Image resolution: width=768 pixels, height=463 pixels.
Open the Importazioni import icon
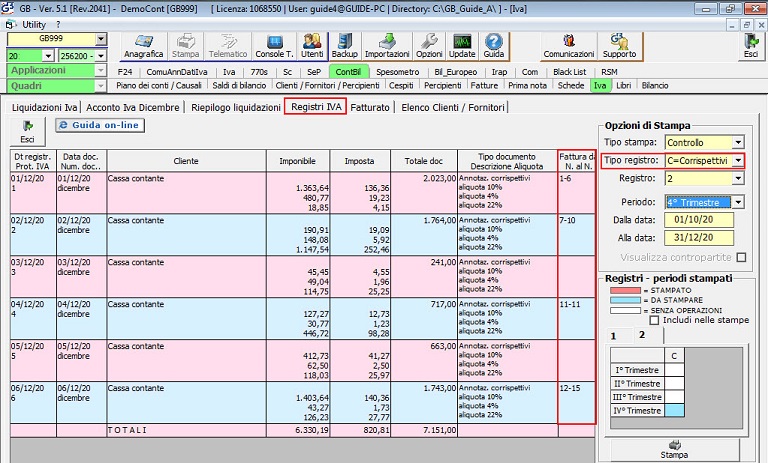(387, 47)
